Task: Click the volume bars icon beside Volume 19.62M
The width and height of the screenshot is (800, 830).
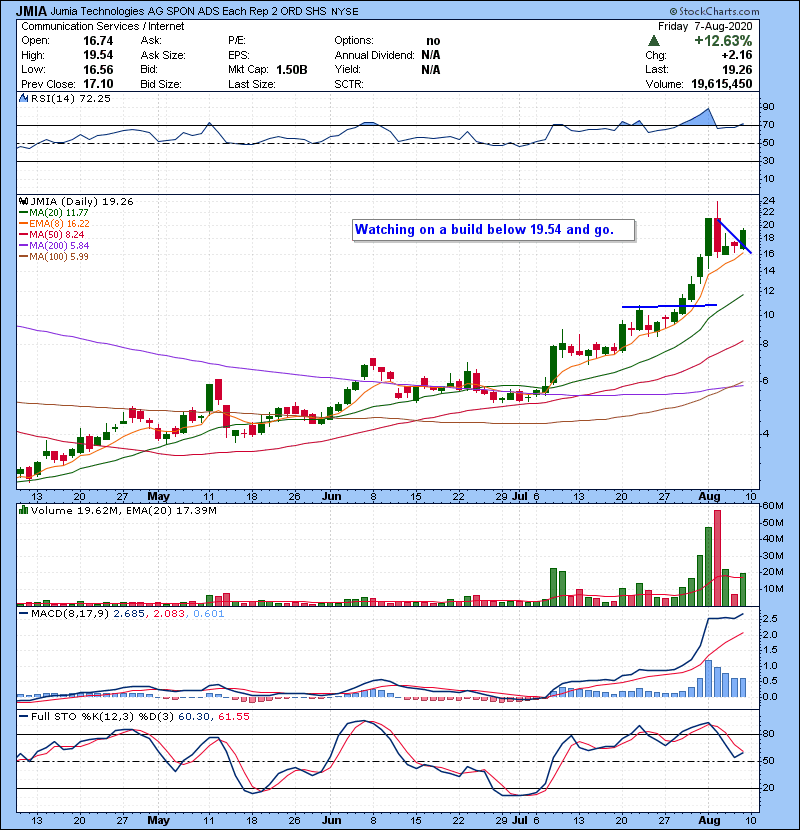Action: click(23, 510)
